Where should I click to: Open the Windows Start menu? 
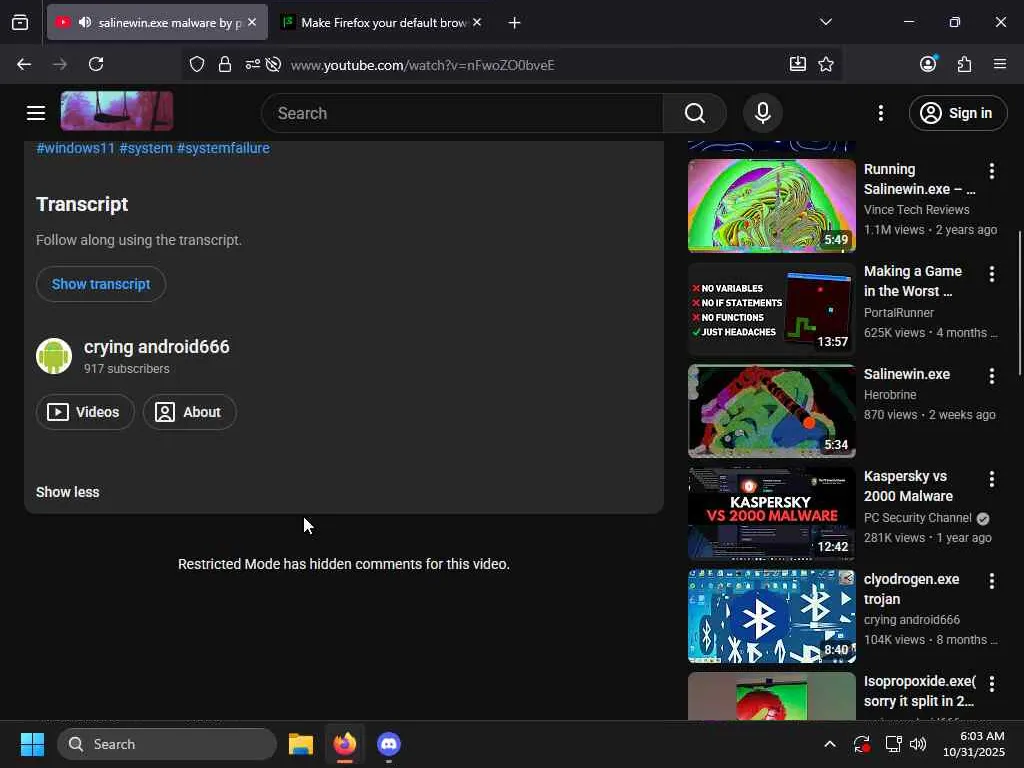[x=32, y=744]
